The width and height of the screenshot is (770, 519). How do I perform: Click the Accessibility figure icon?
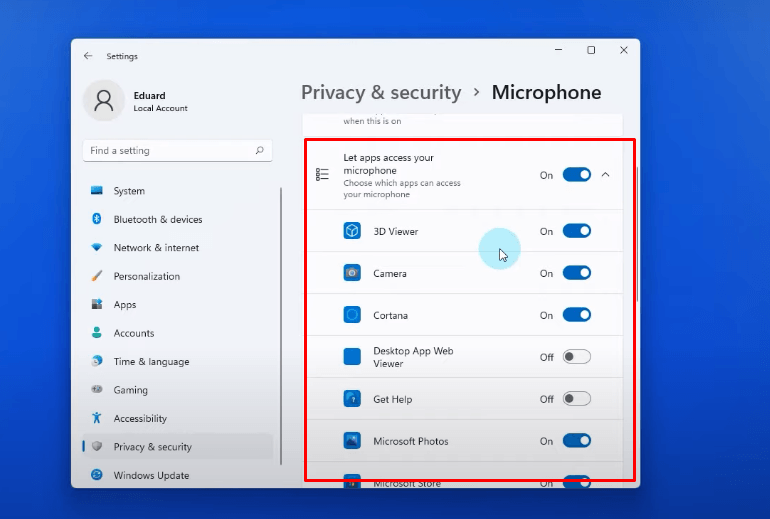97,418
